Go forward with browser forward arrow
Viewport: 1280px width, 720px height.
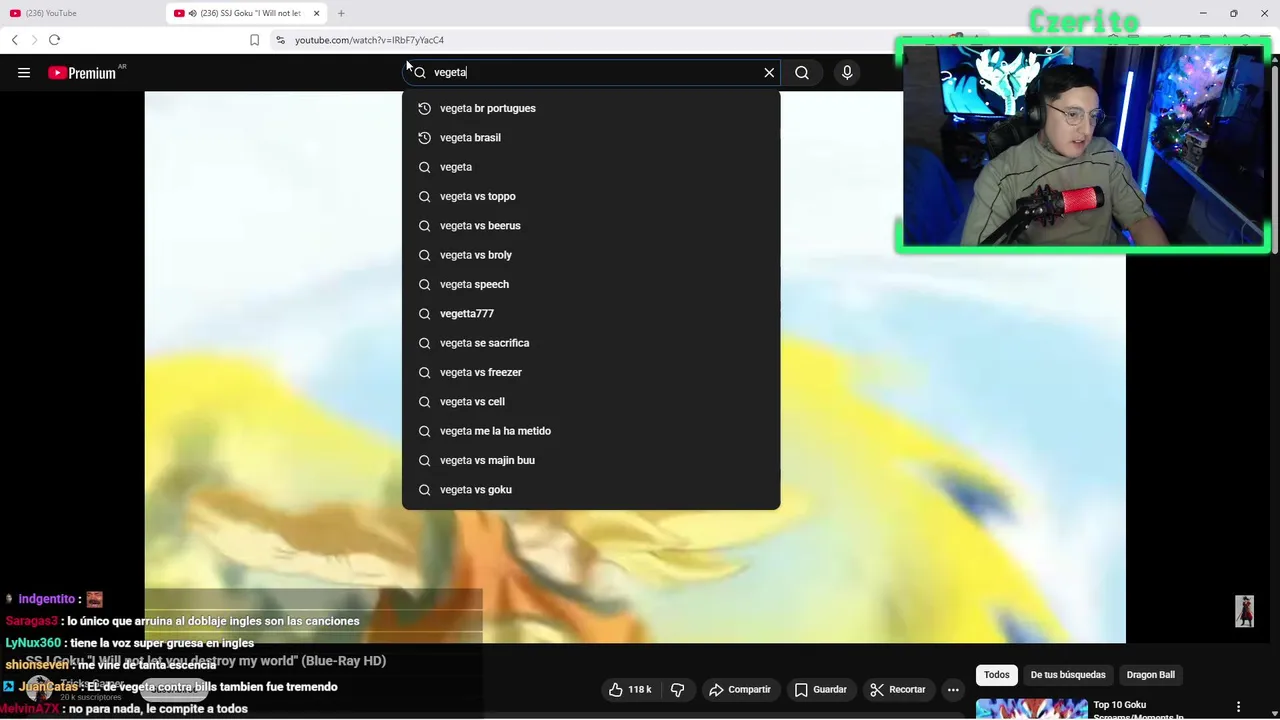(x=34, y=40)
